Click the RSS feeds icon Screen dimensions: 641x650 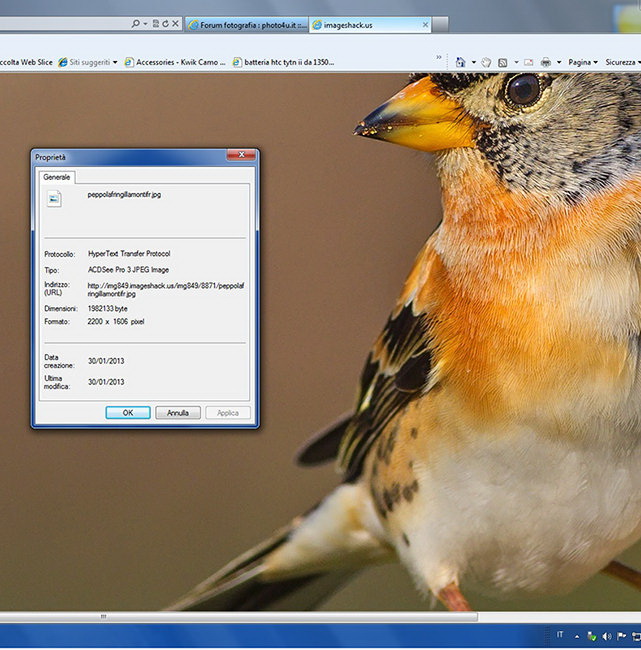coord(503,63)
